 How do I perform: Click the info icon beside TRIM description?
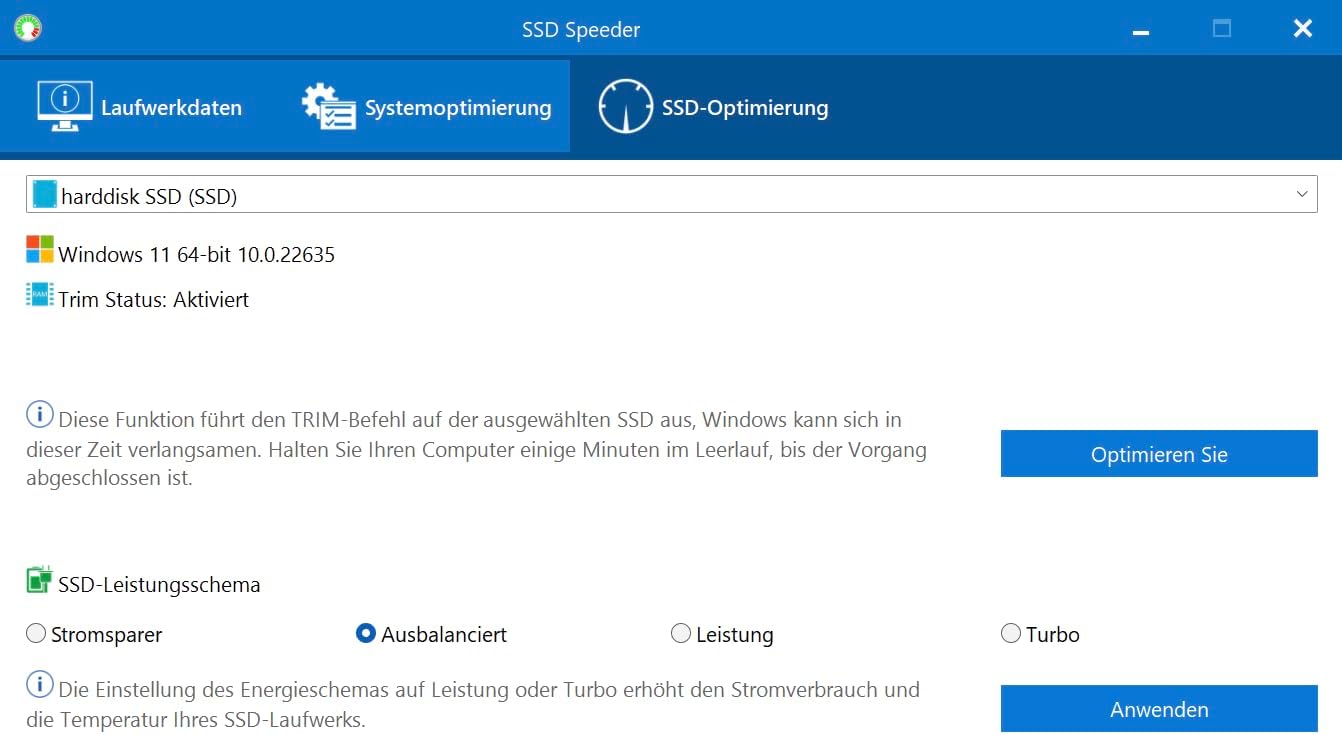coord(40,414)
